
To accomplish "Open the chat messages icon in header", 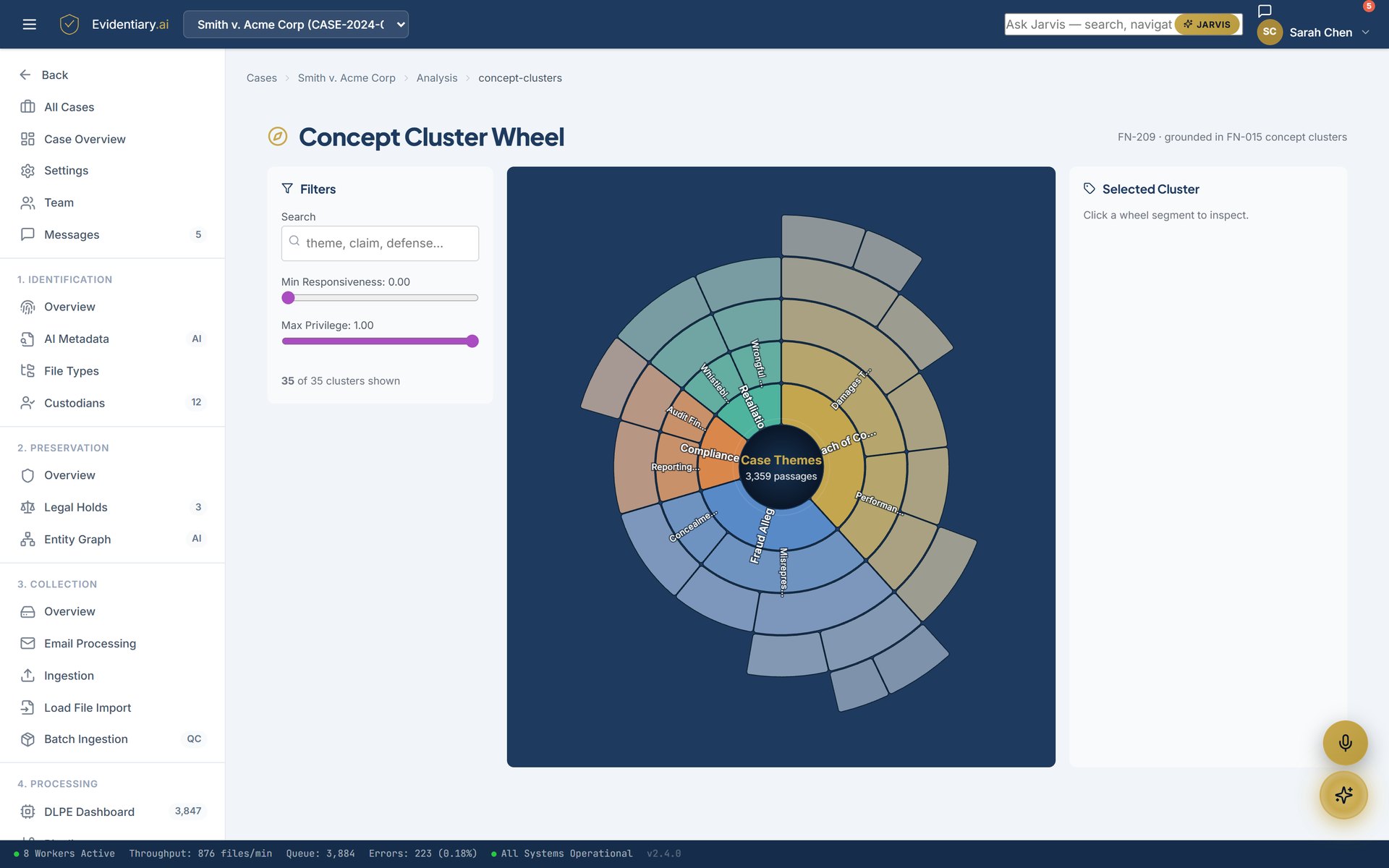I will (1265, 11).
